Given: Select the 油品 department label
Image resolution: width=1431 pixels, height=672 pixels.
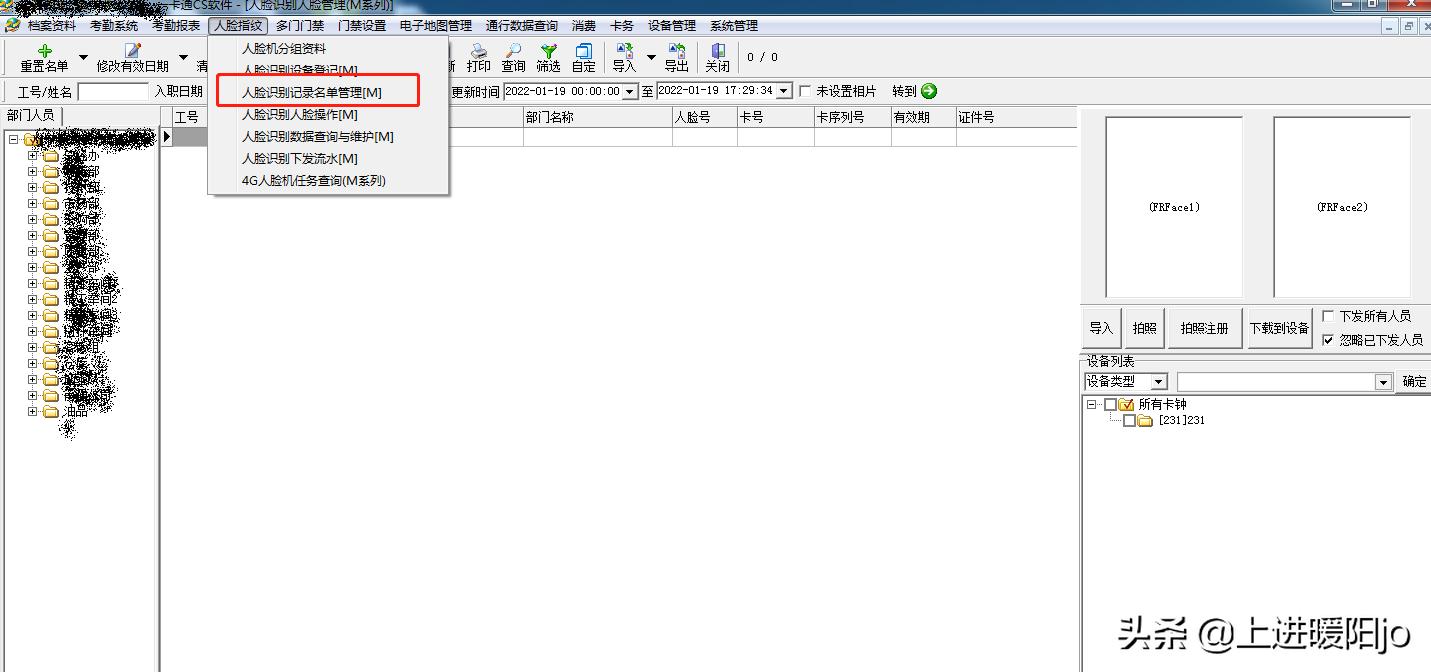Looking at the screenshot, I should [x=76, y=411].
